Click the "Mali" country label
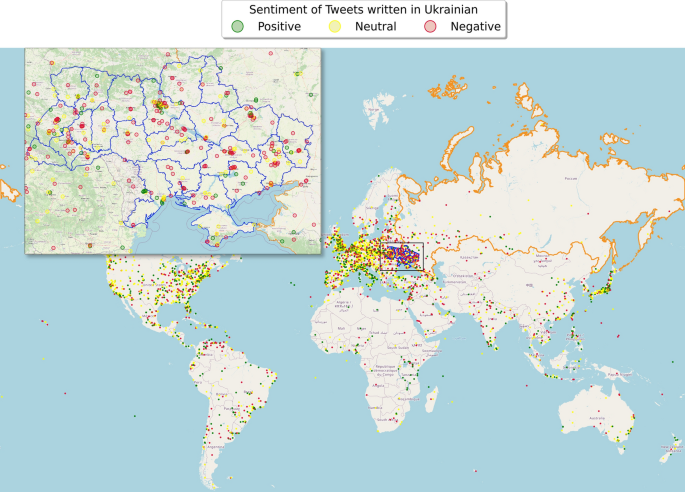 click(x=341, y=328)
